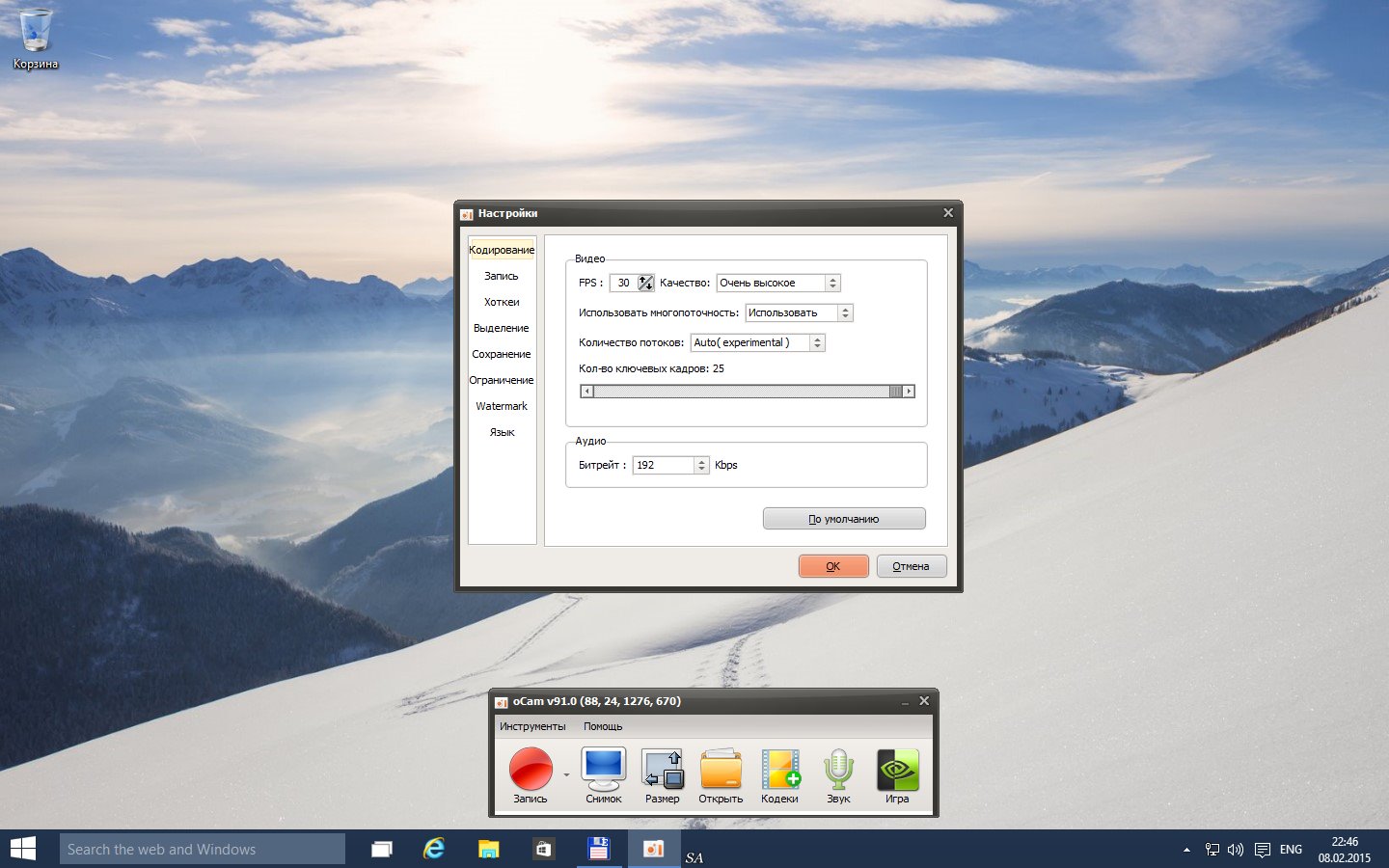
Task: Click the Звук microphone icon
Action: pyautogui.click(x=838, y=769)
